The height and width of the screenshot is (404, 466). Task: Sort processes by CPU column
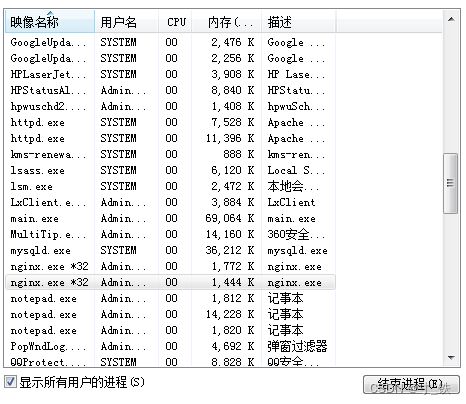click(175, 22)
